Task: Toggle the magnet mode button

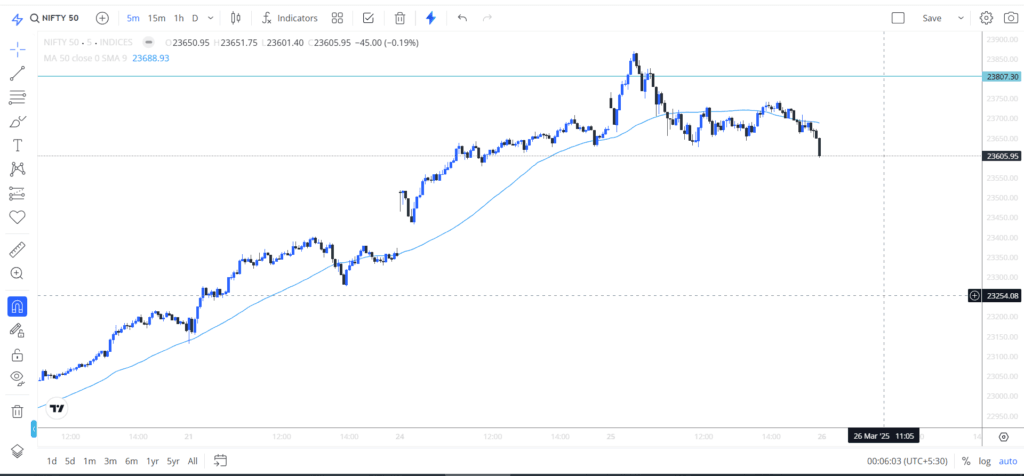Action: 18,306
